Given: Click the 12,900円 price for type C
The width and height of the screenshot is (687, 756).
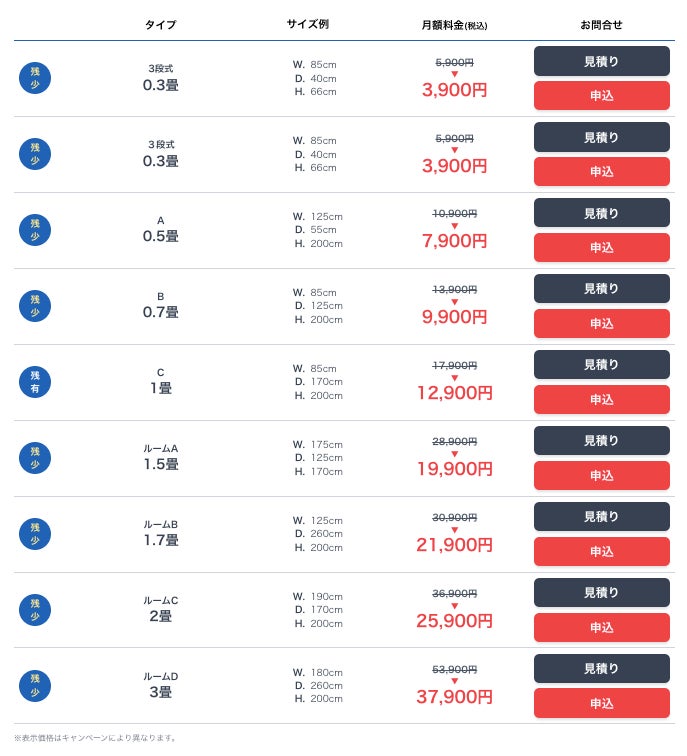Looking at the screenshot, I should coord(454,393).
